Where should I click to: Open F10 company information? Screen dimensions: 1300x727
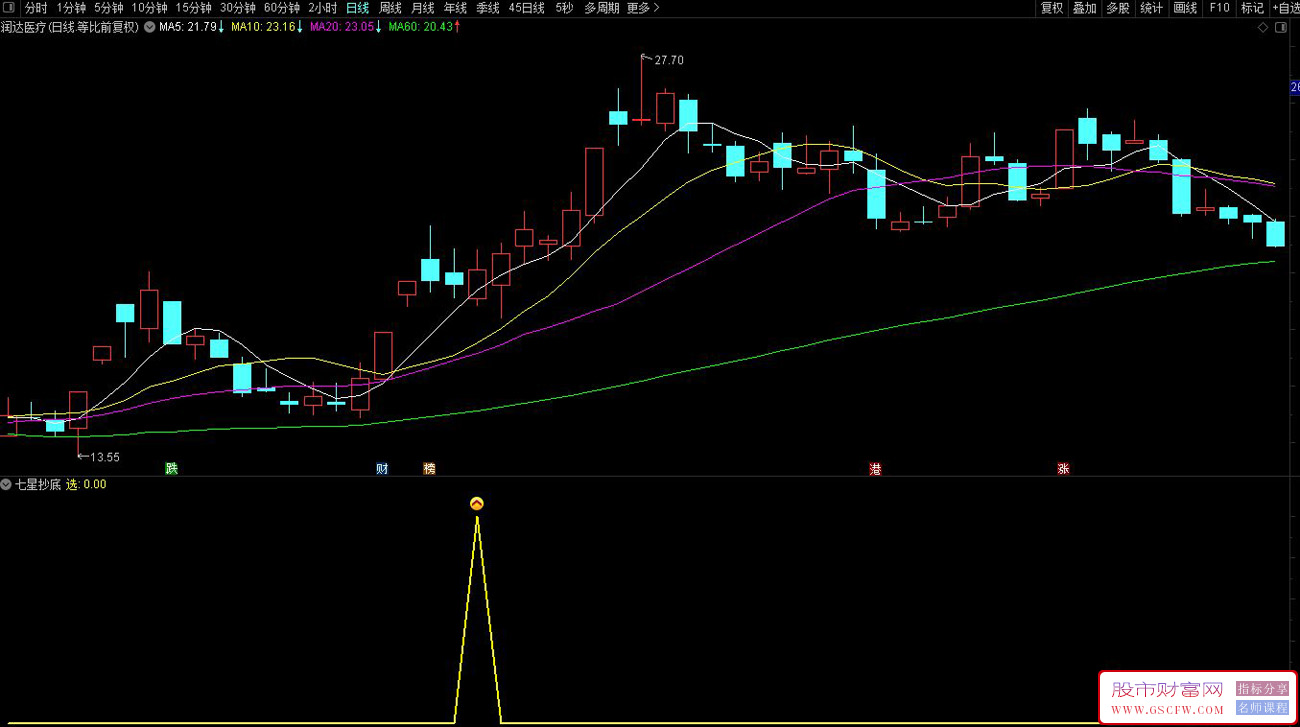[x=1219, y=8]
